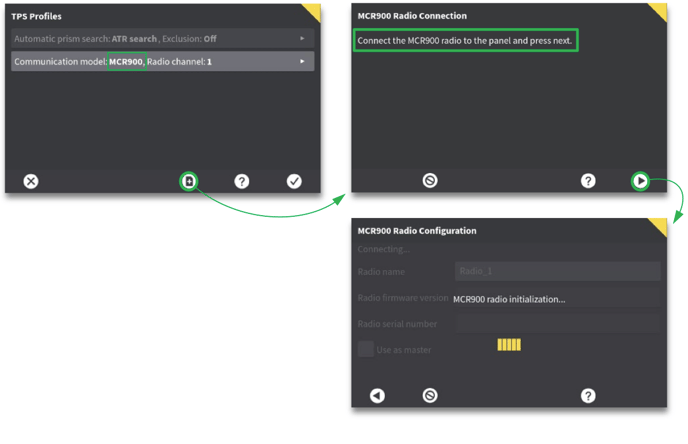Click the yellow radio initialization progress indicator
This screenshot has width=688, height=444.
coord(509,345)
